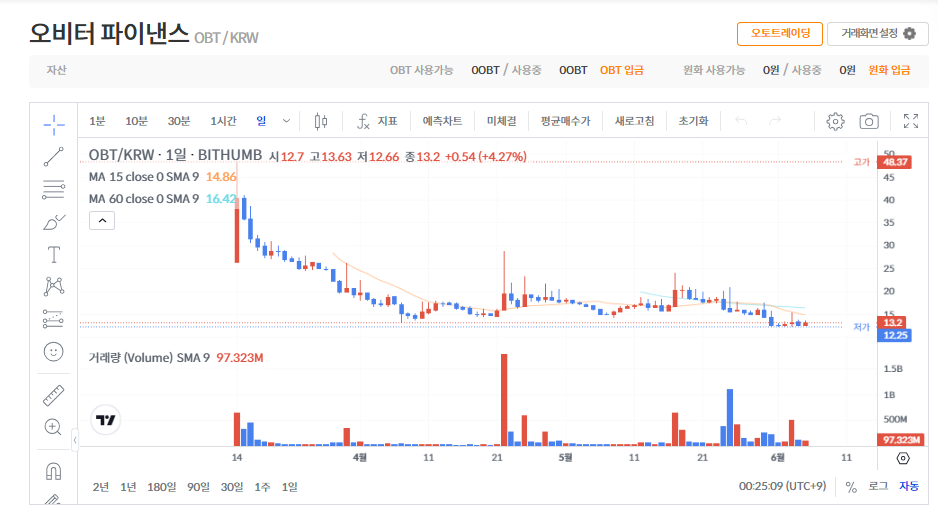Toggle the 로그 logarithmic scale
Image resolution: width=938 pixels, height=510 pixels.
click(878, 487)
